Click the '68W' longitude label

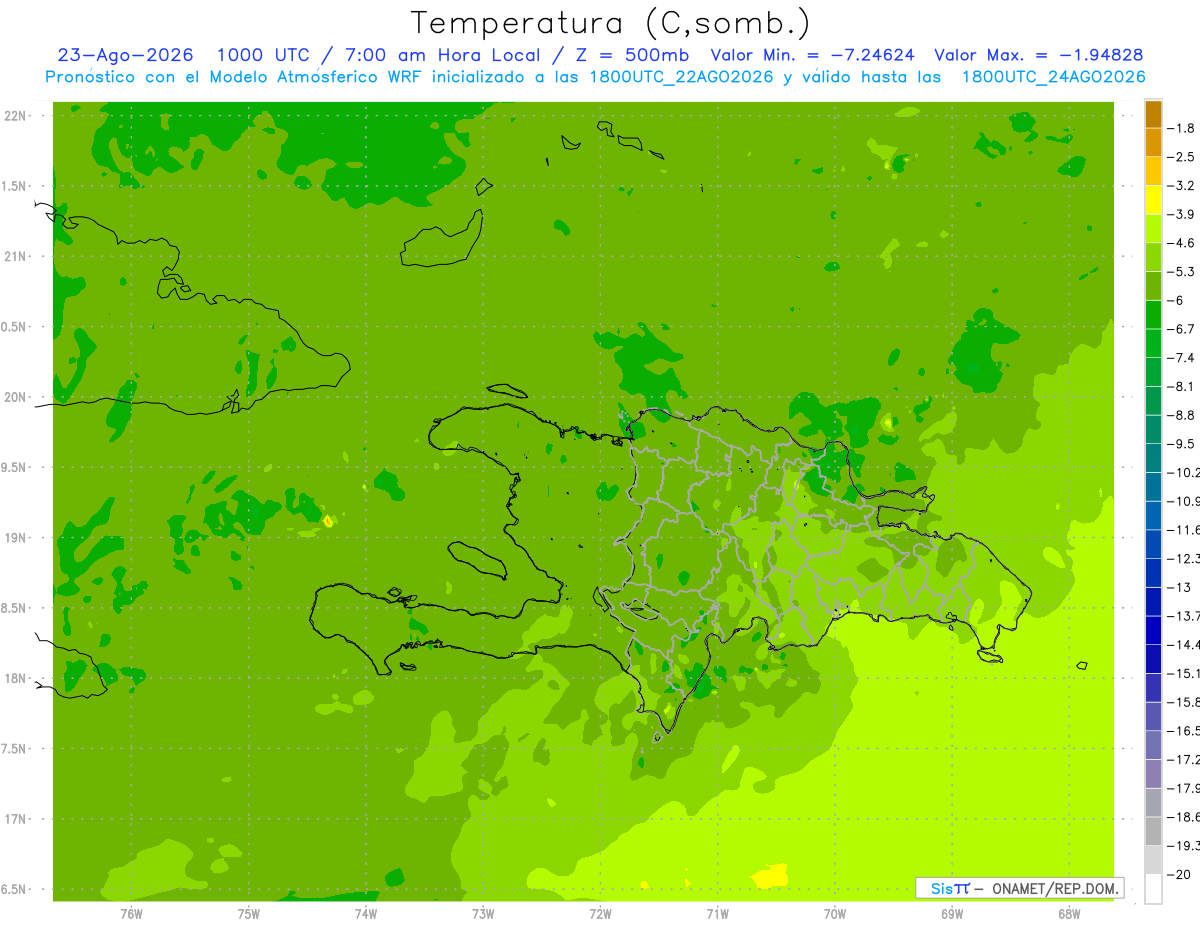pos(1069,914)
